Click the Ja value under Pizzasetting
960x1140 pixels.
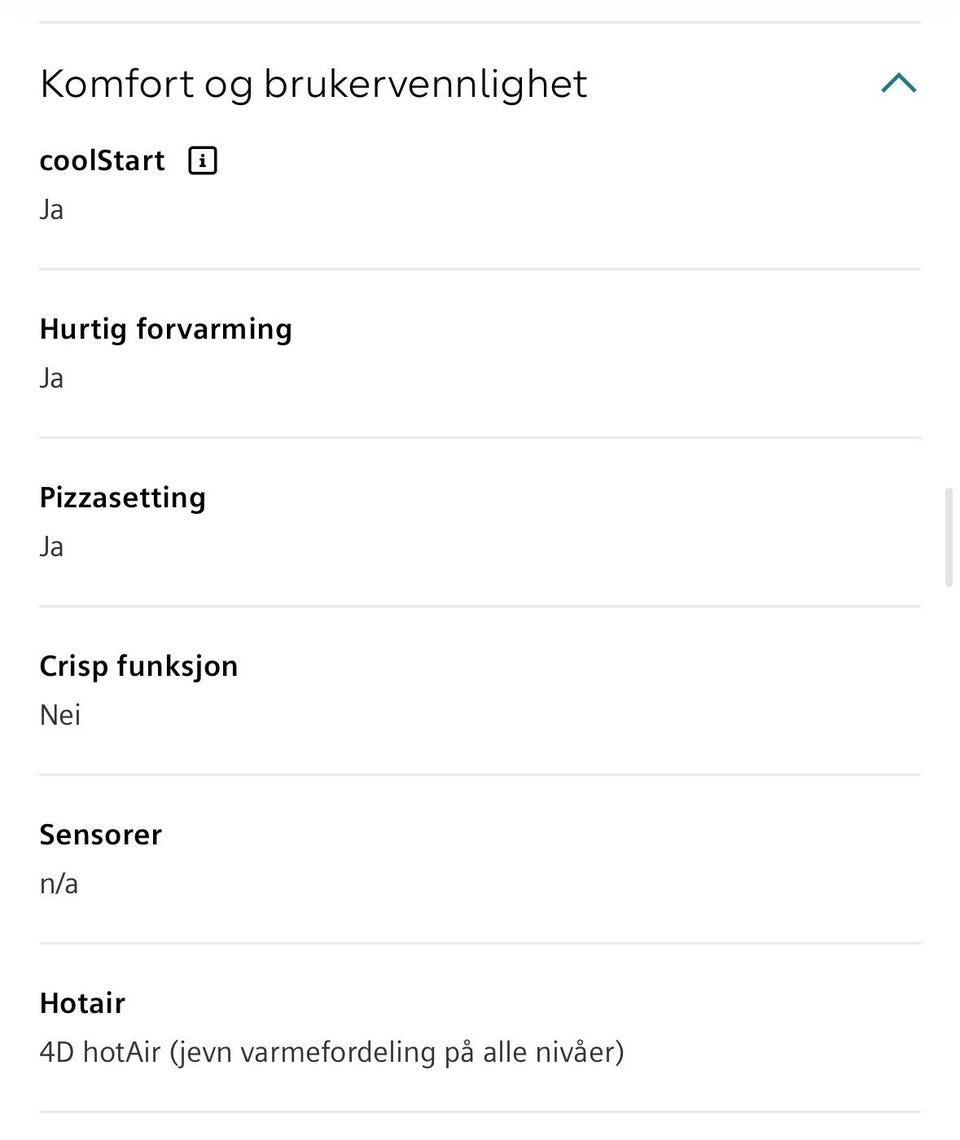(51, 547)
